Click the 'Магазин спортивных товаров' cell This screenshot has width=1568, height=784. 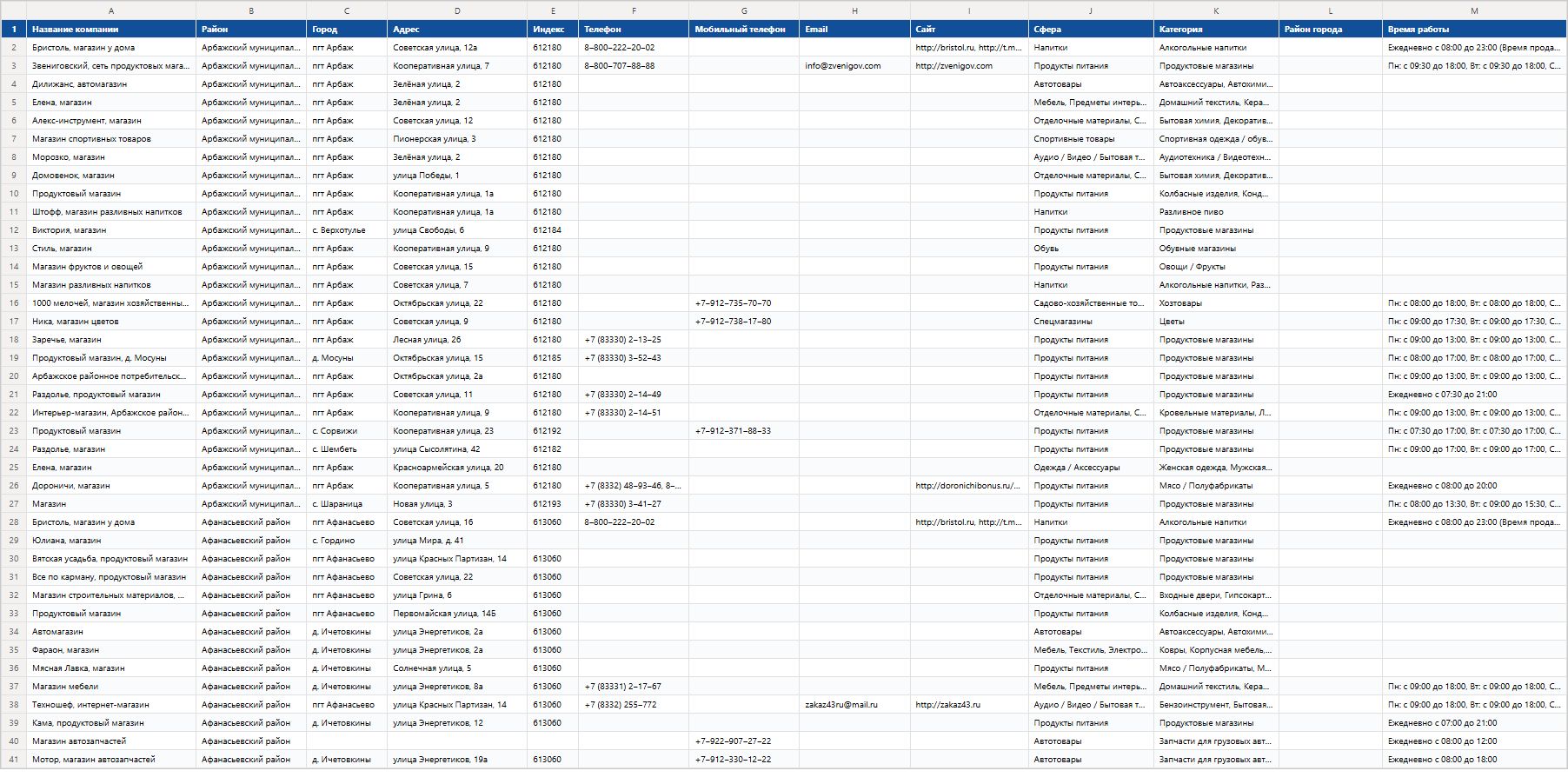[x=111, y=139]
